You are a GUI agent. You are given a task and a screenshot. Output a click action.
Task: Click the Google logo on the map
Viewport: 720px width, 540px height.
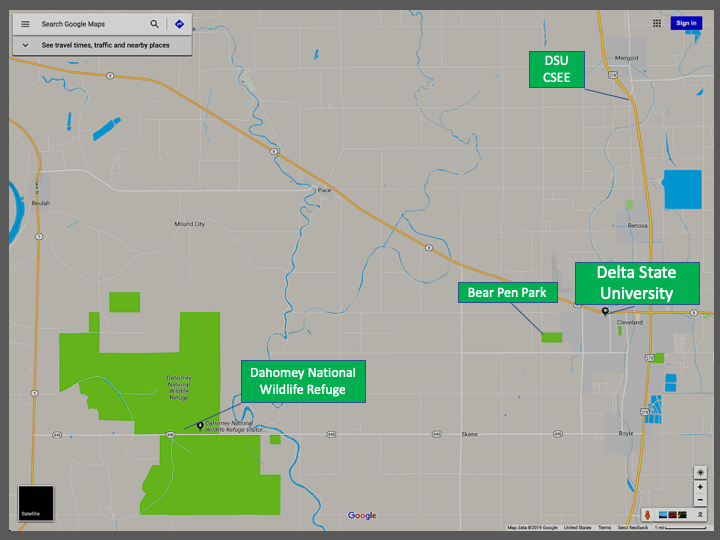pos(362,515)
